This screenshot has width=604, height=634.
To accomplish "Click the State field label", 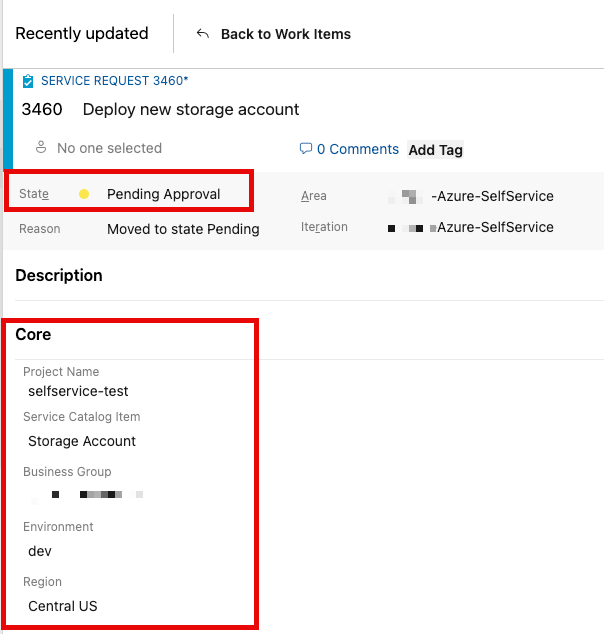I will [34, 194].
